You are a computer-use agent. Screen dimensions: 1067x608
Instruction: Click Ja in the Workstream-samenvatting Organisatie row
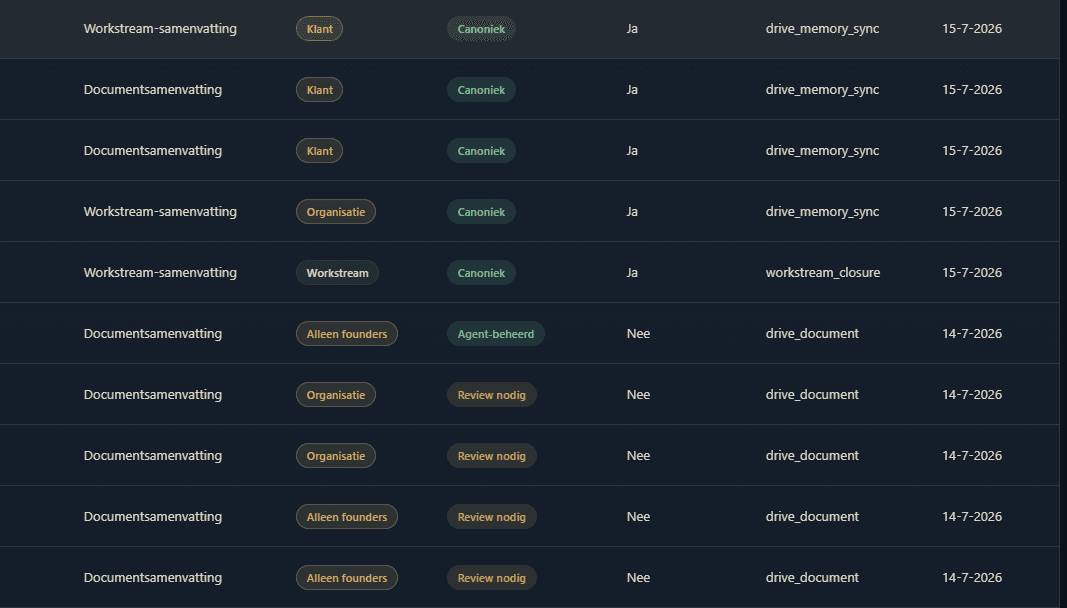(632, 212)
